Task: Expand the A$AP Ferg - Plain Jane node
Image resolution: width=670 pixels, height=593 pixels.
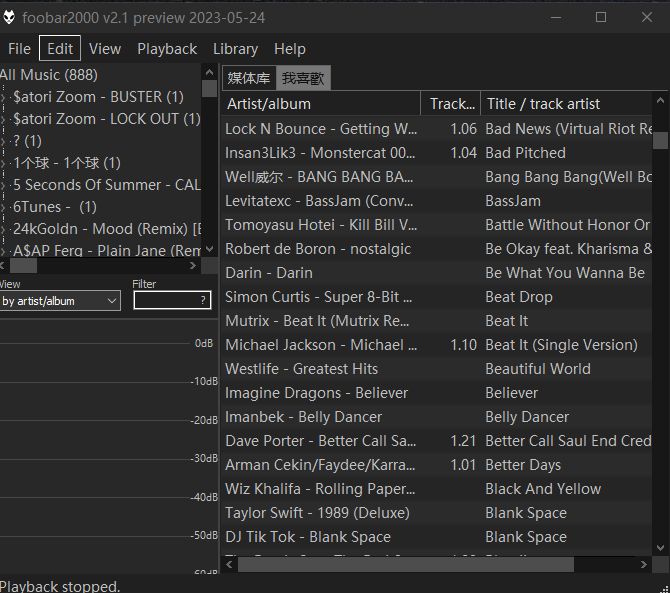Action: [x=3, y=251]
